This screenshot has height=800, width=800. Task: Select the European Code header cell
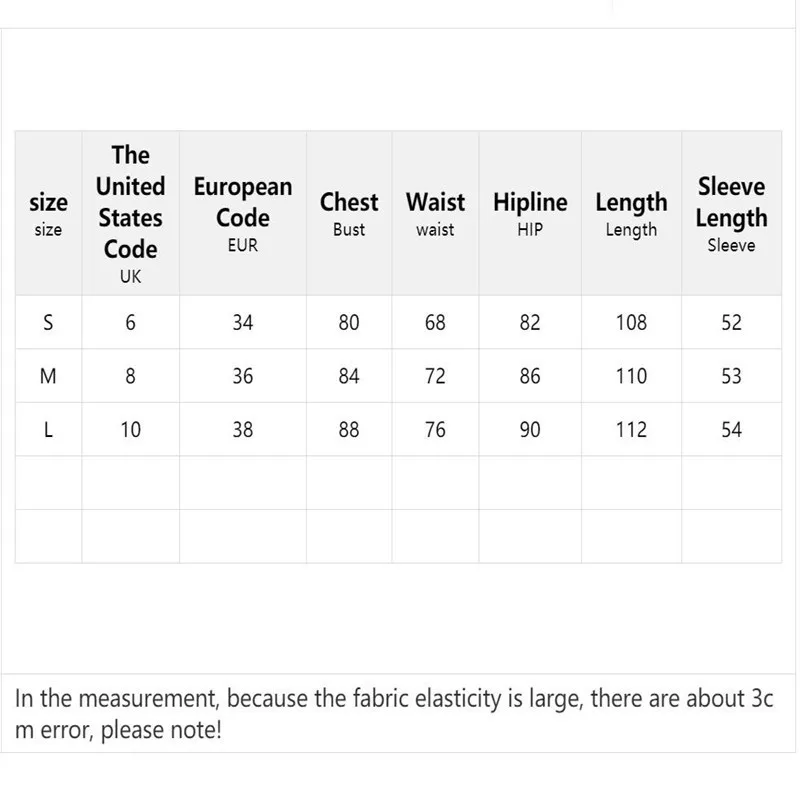pyautogui.click(x=243, y=213)
